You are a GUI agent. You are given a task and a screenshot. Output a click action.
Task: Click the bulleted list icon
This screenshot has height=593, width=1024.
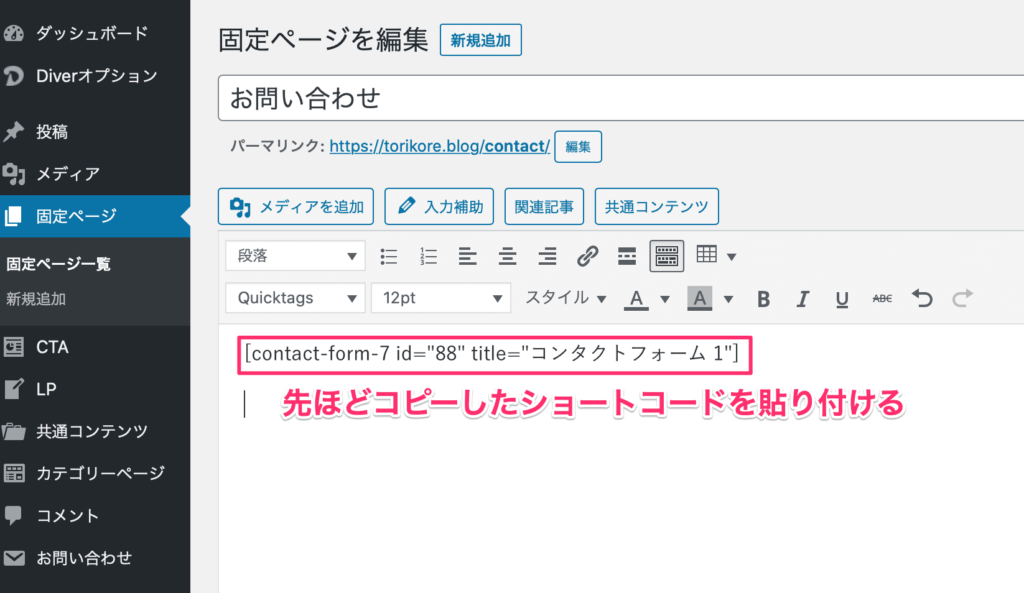click(389, 256)
